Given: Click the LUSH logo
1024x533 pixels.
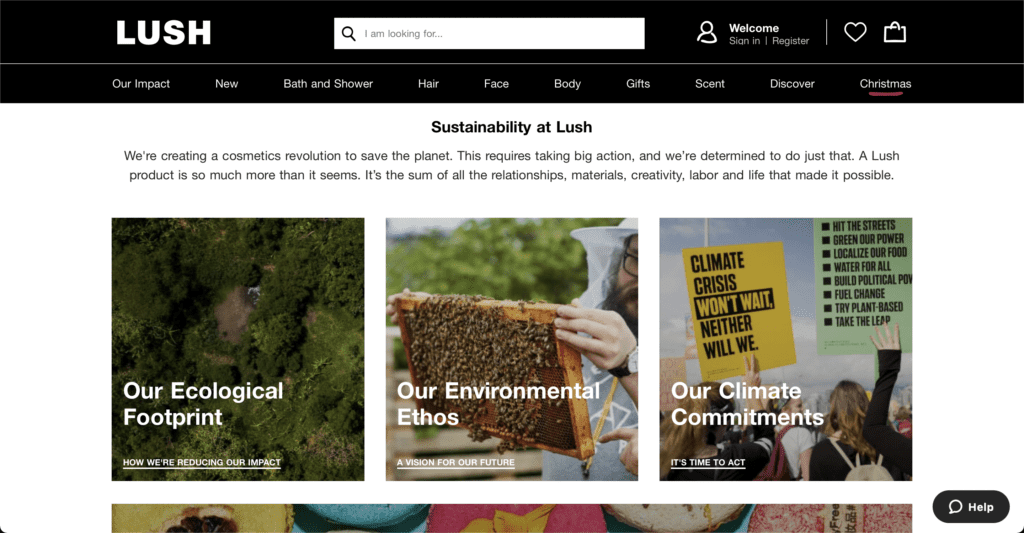Looking at the screenshot, I should click(x=164, y=33).
